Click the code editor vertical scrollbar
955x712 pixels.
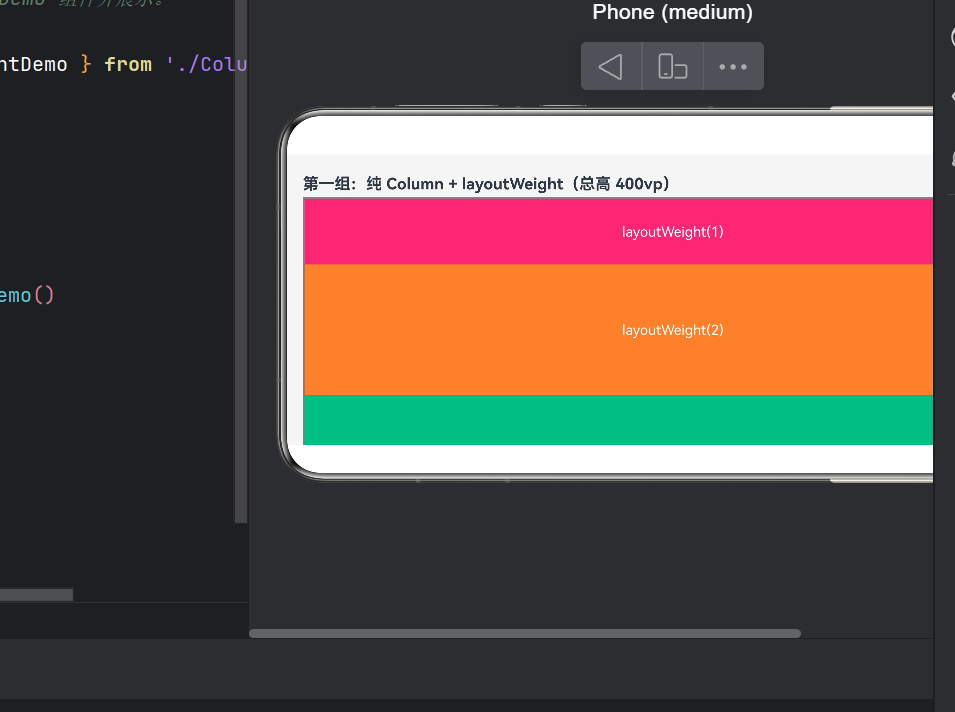coord(241,262)
